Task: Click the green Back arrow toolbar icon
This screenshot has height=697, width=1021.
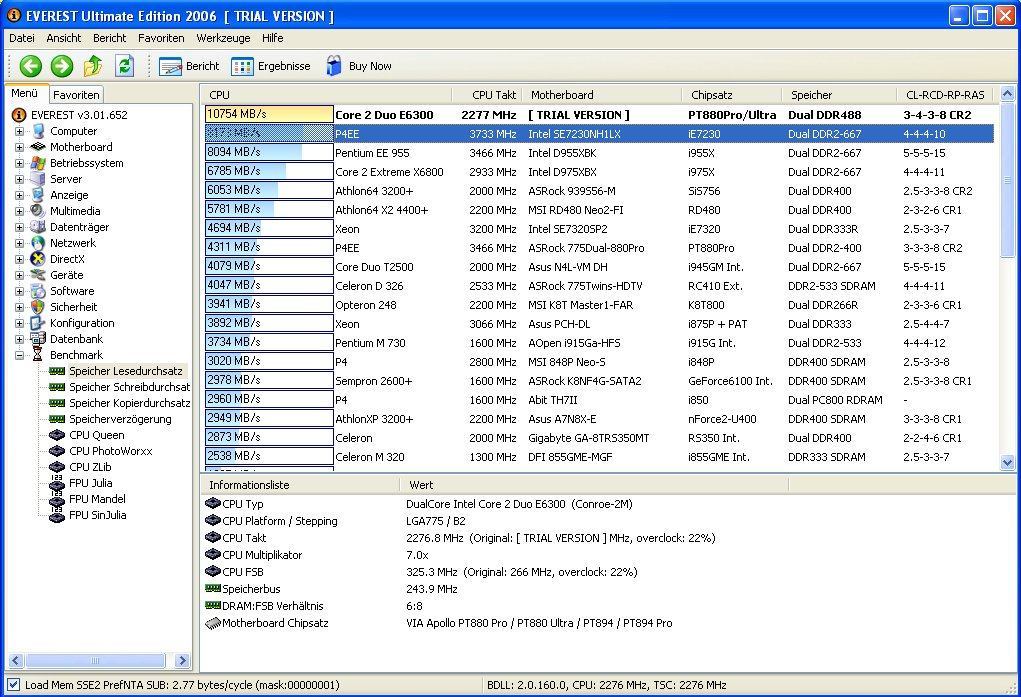Action: pyautogui.click(x=31, y=66)
